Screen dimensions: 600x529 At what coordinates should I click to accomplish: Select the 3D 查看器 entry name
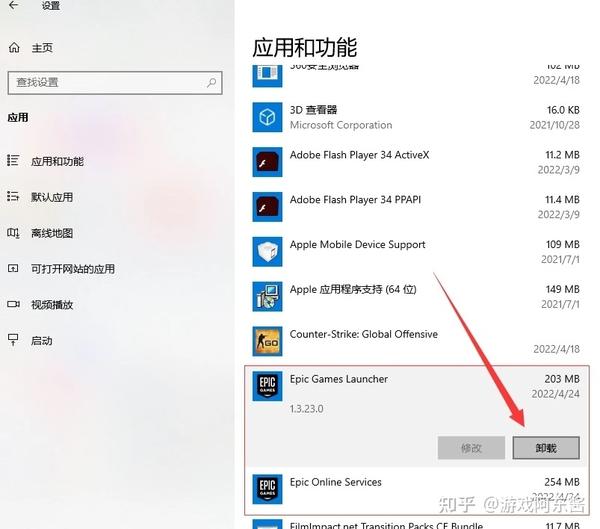pyautogui.click(x=313, y=110)
